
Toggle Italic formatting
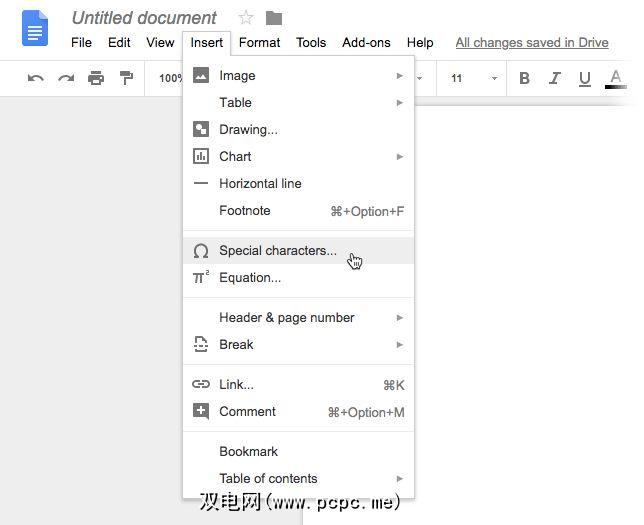pos(554,78)
